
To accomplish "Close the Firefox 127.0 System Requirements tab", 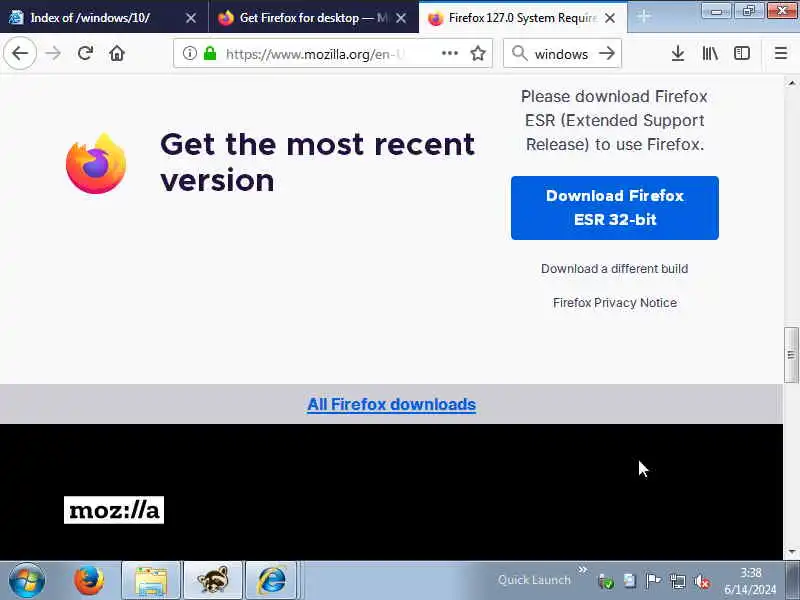I will (610, 18).
